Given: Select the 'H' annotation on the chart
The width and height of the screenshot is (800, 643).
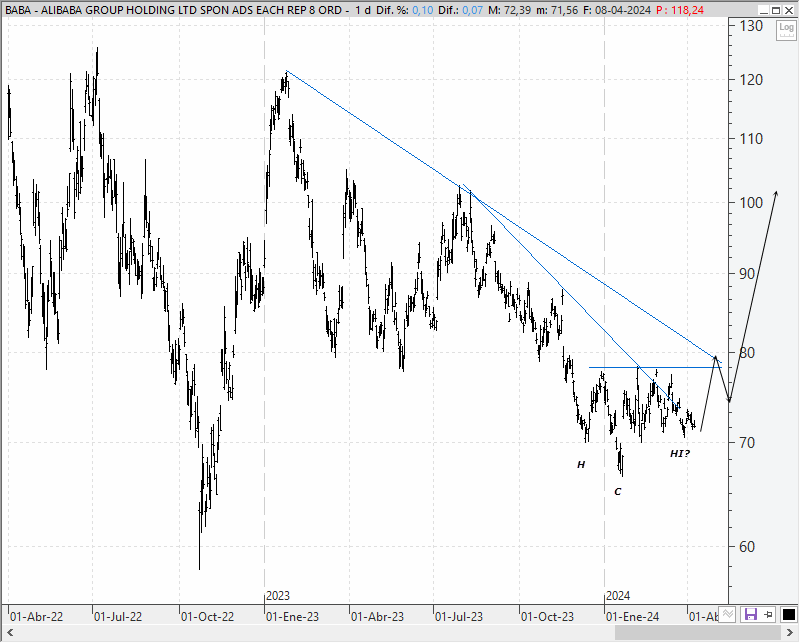Looking at the screenshot, I should click(x=581, y=464).
